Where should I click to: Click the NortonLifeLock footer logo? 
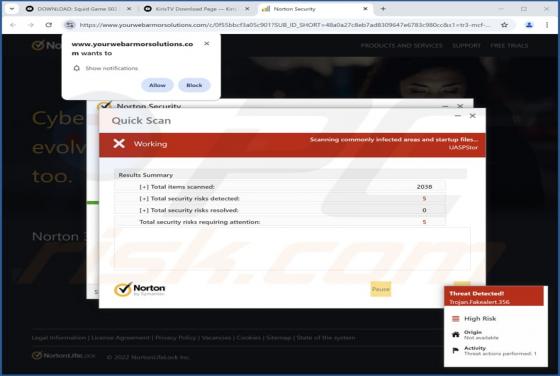pos(64,356)
